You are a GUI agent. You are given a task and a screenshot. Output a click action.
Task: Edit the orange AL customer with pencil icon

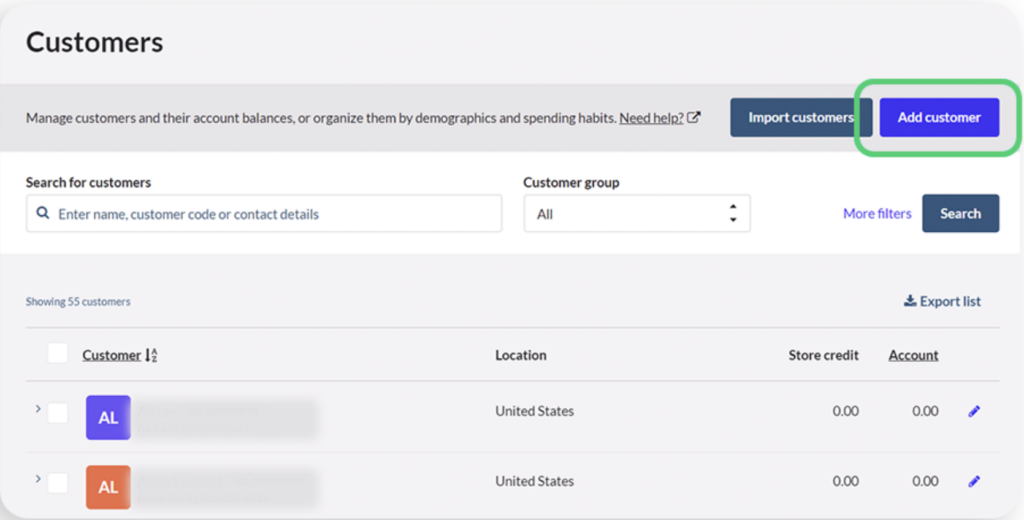[974, 481]
